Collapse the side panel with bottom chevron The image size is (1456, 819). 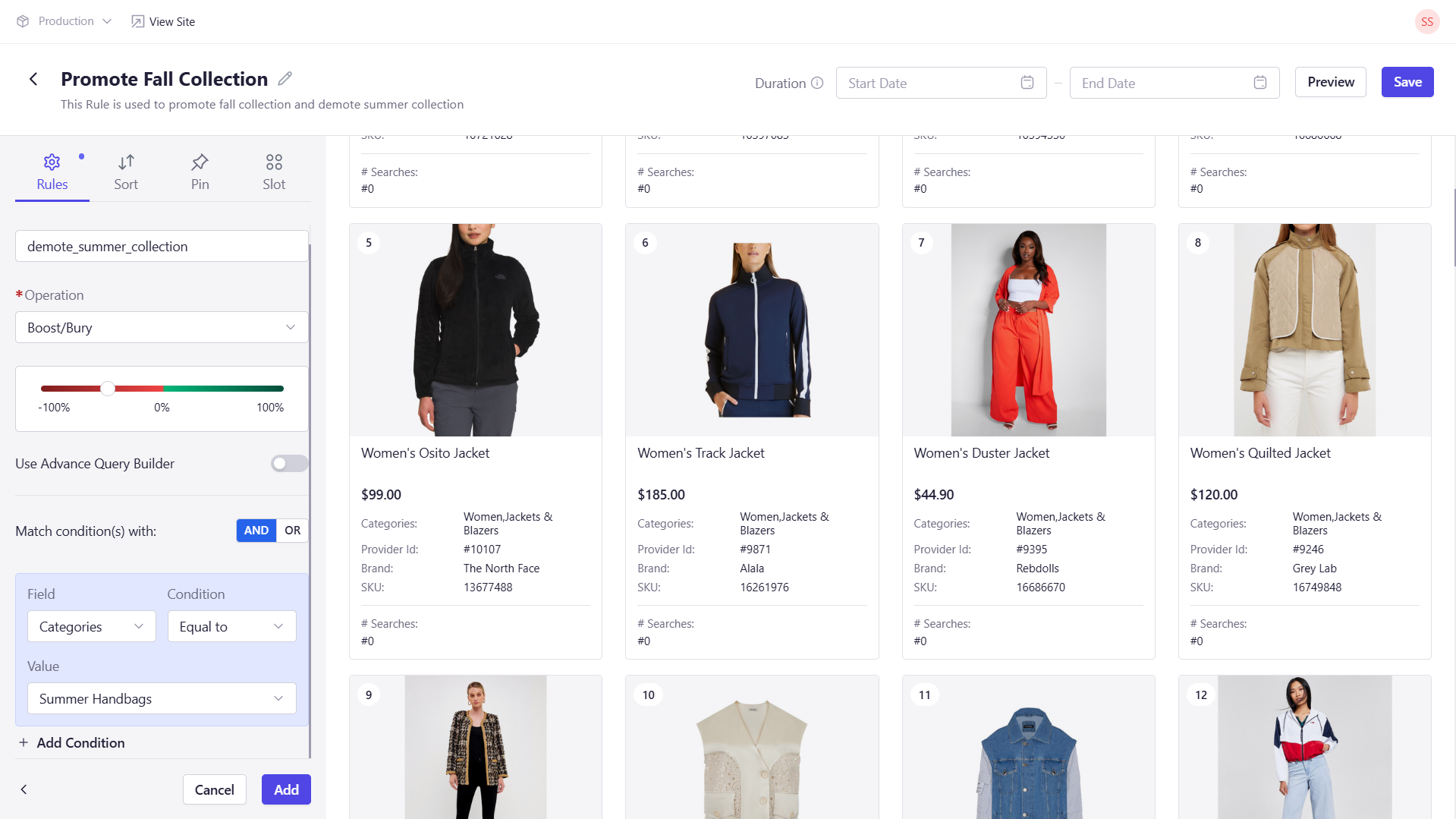[24, 789]
